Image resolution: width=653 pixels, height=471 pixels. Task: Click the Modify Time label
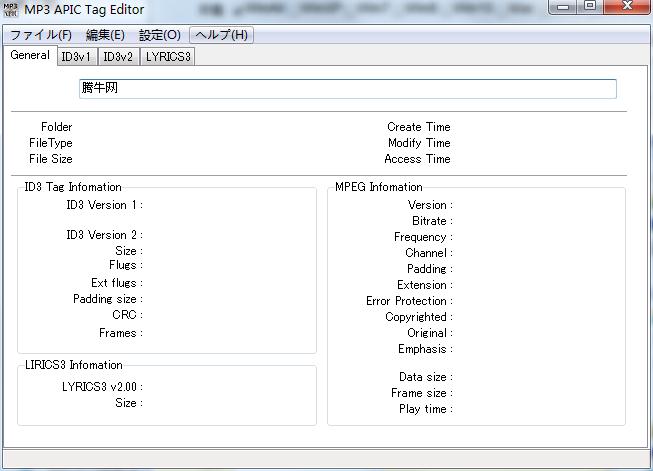[x=419, y=143]
